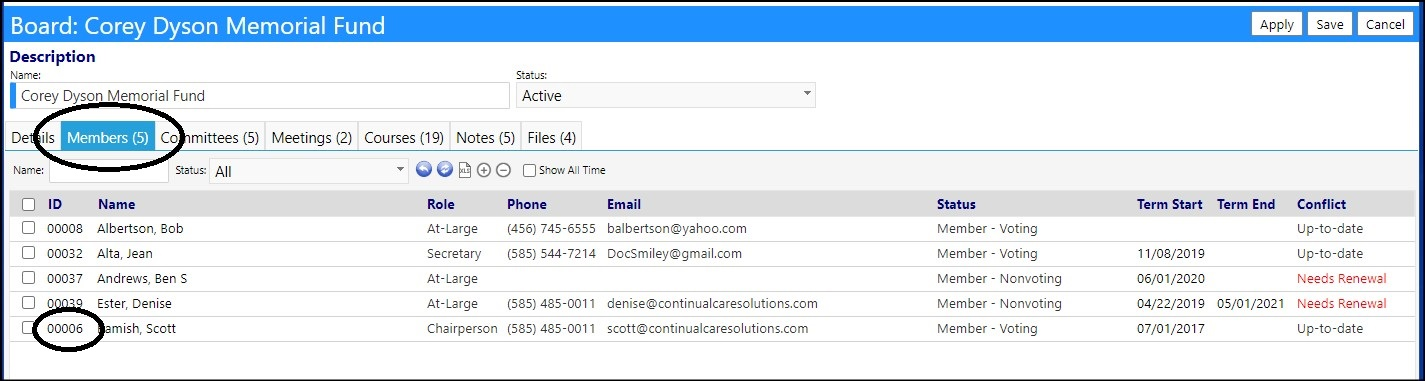Open the Courses (19) tab
Screen dimensions: 1425x381
[x=404, y=137]
